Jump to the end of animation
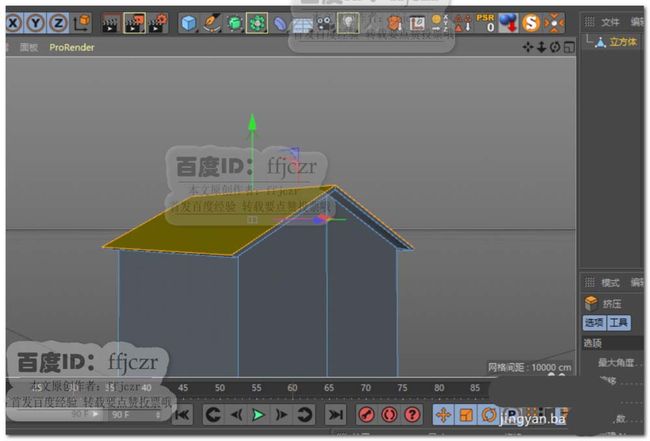This screenshot has height=441, width=650. [335, 414]
